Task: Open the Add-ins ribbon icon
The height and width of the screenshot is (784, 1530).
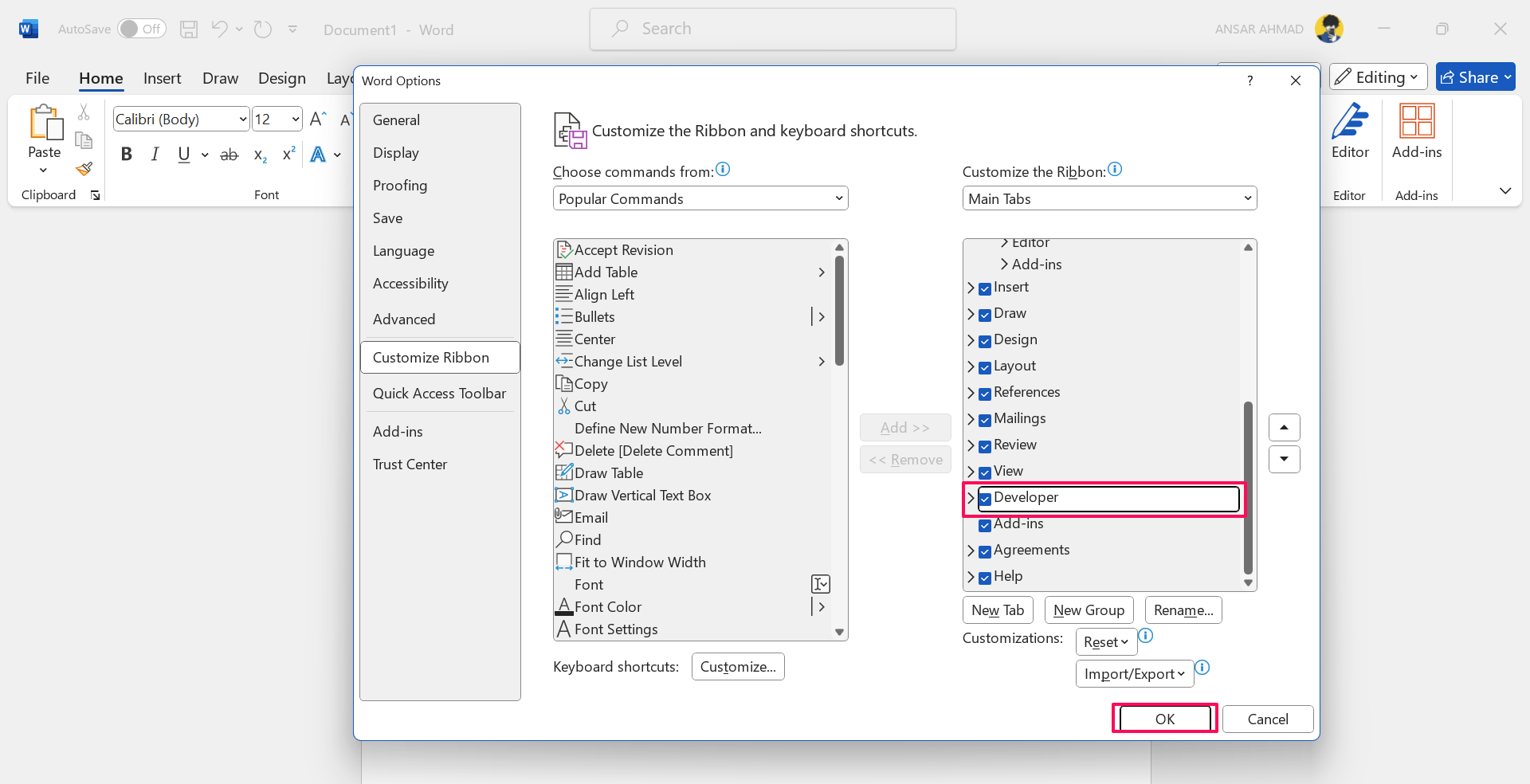Action: coord(1417,121)
